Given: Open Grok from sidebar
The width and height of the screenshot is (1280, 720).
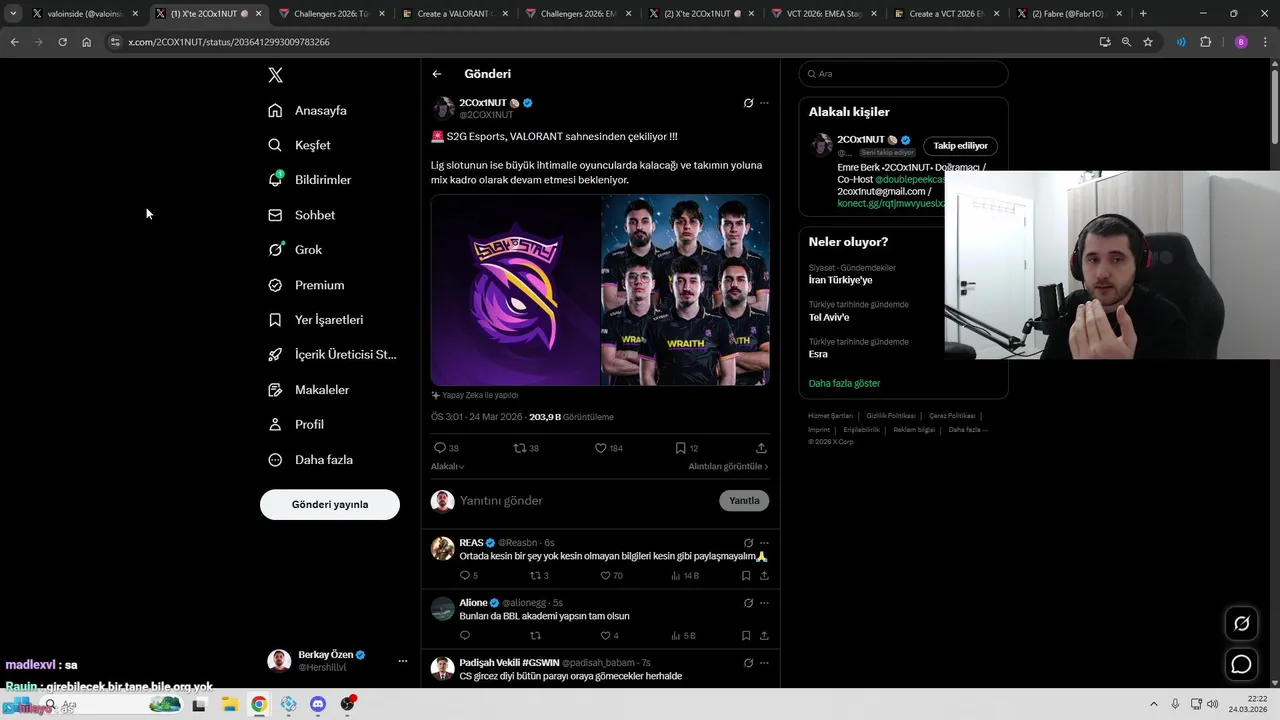Looking at the screenshot, I should tap(295, 250).
